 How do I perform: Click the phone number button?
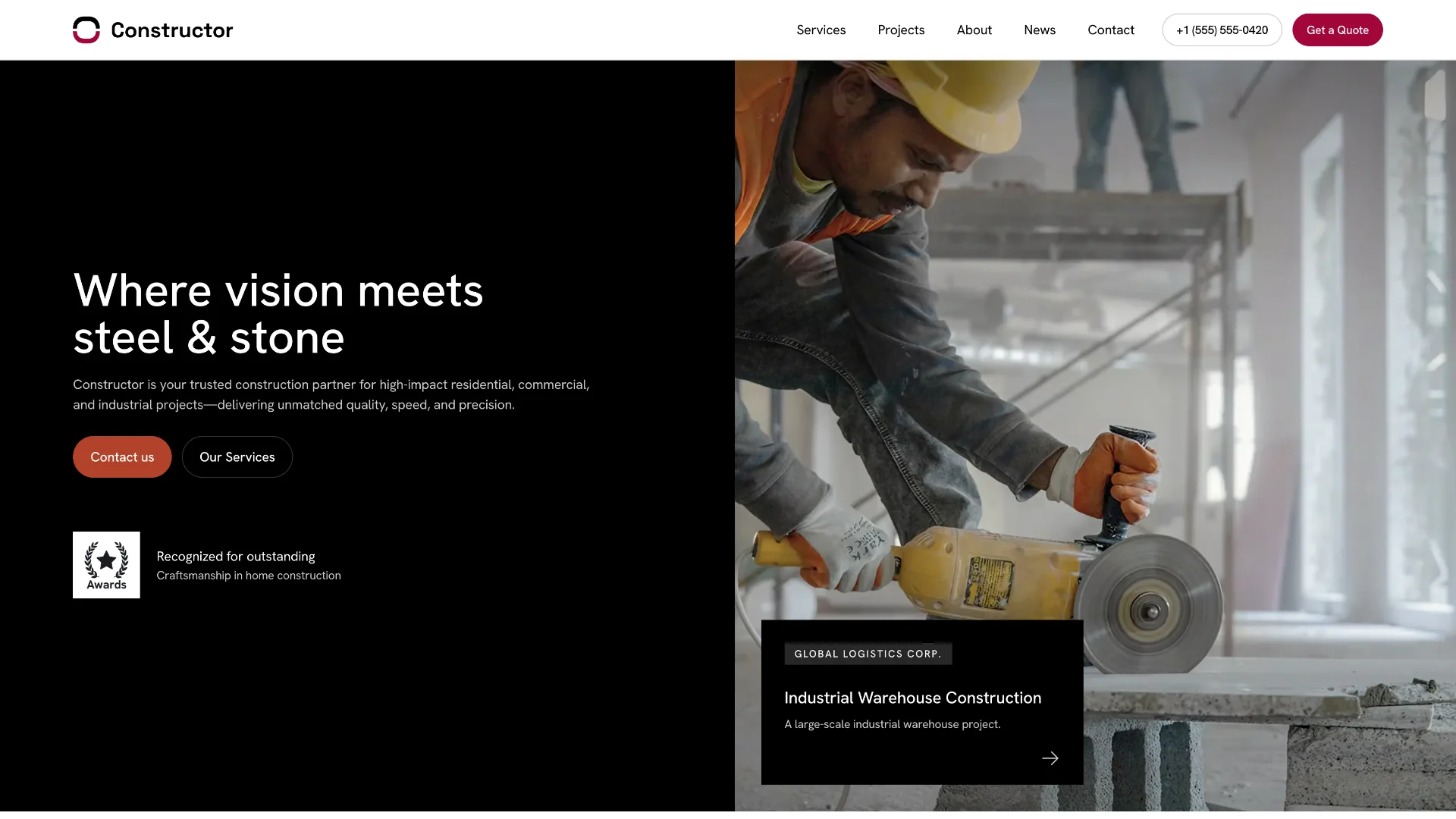(x=1222, y=30)
